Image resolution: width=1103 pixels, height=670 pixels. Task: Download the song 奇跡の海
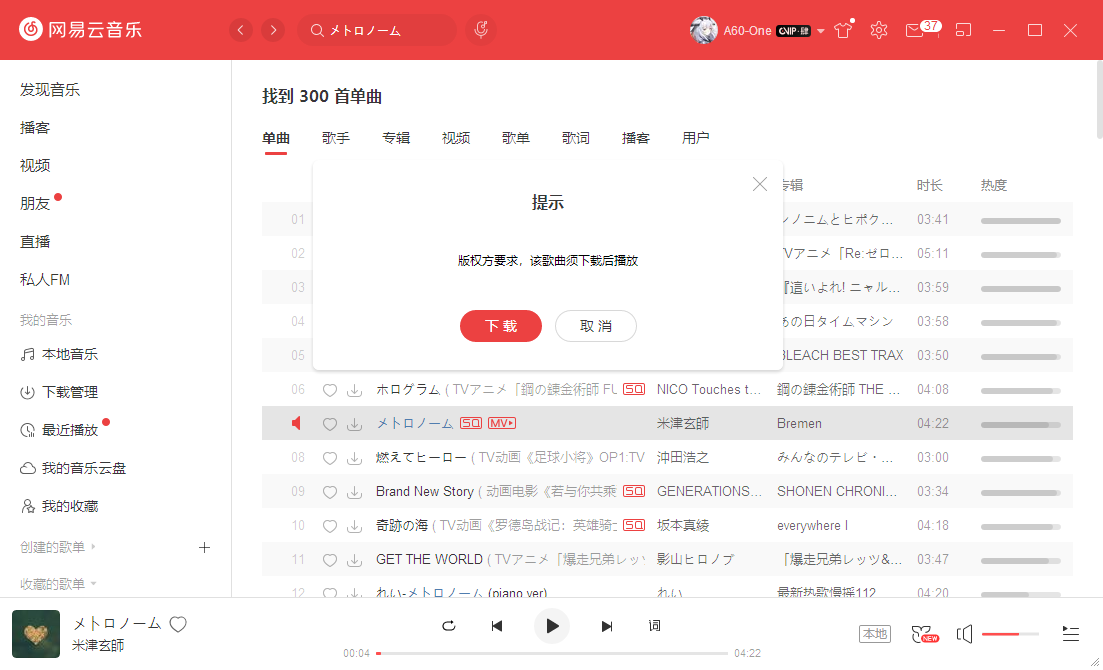click(355, 526)
